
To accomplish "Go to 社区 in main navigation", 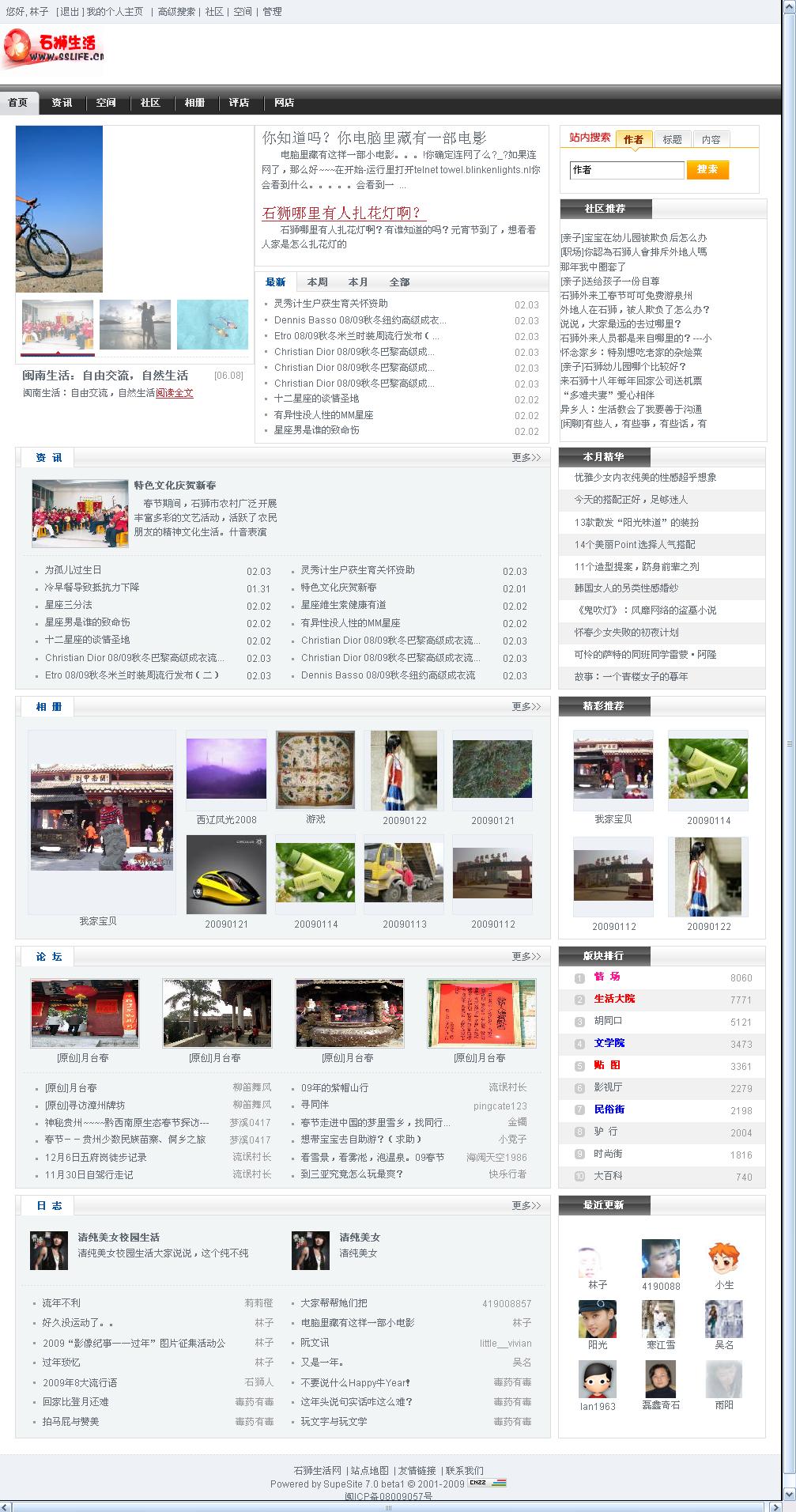I will 151,103.
